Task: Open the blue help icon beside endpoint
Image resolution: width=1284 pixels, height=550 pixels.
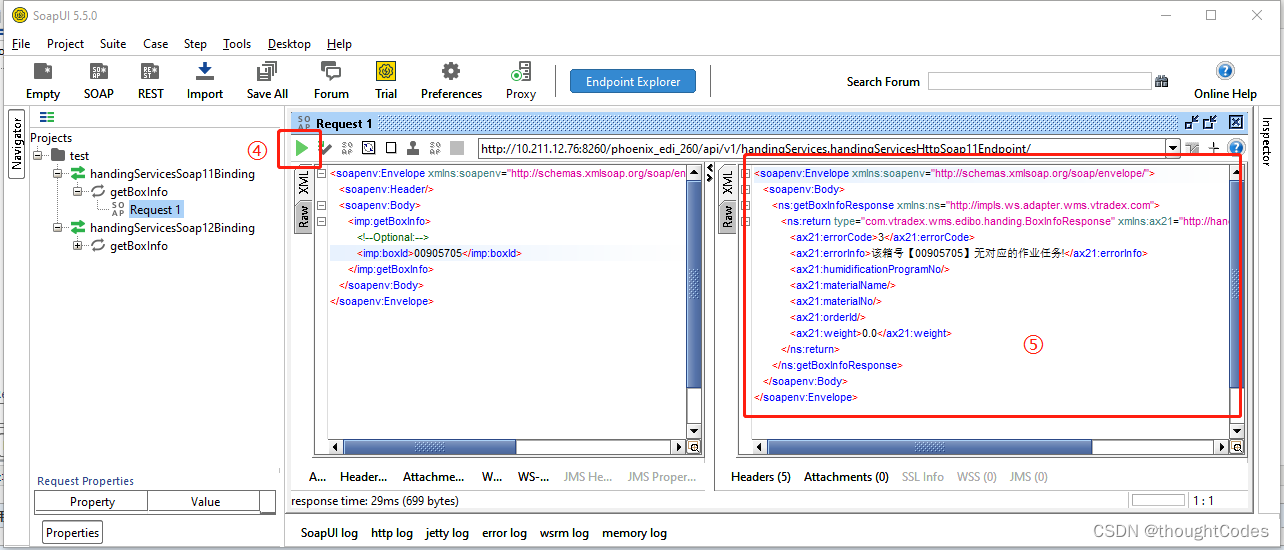Action: 1236,148
